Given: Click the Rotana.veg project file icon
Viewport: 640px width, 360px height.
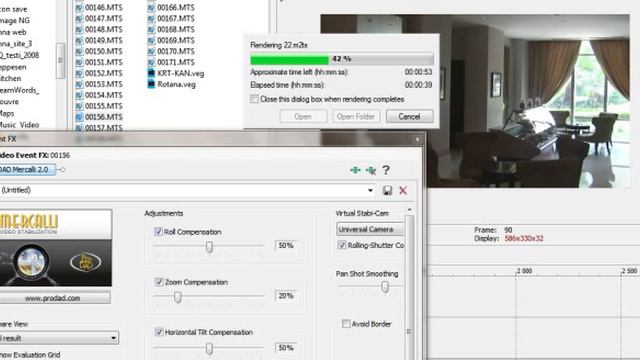Looking at the screenshot, I should (x=151, y=84).
